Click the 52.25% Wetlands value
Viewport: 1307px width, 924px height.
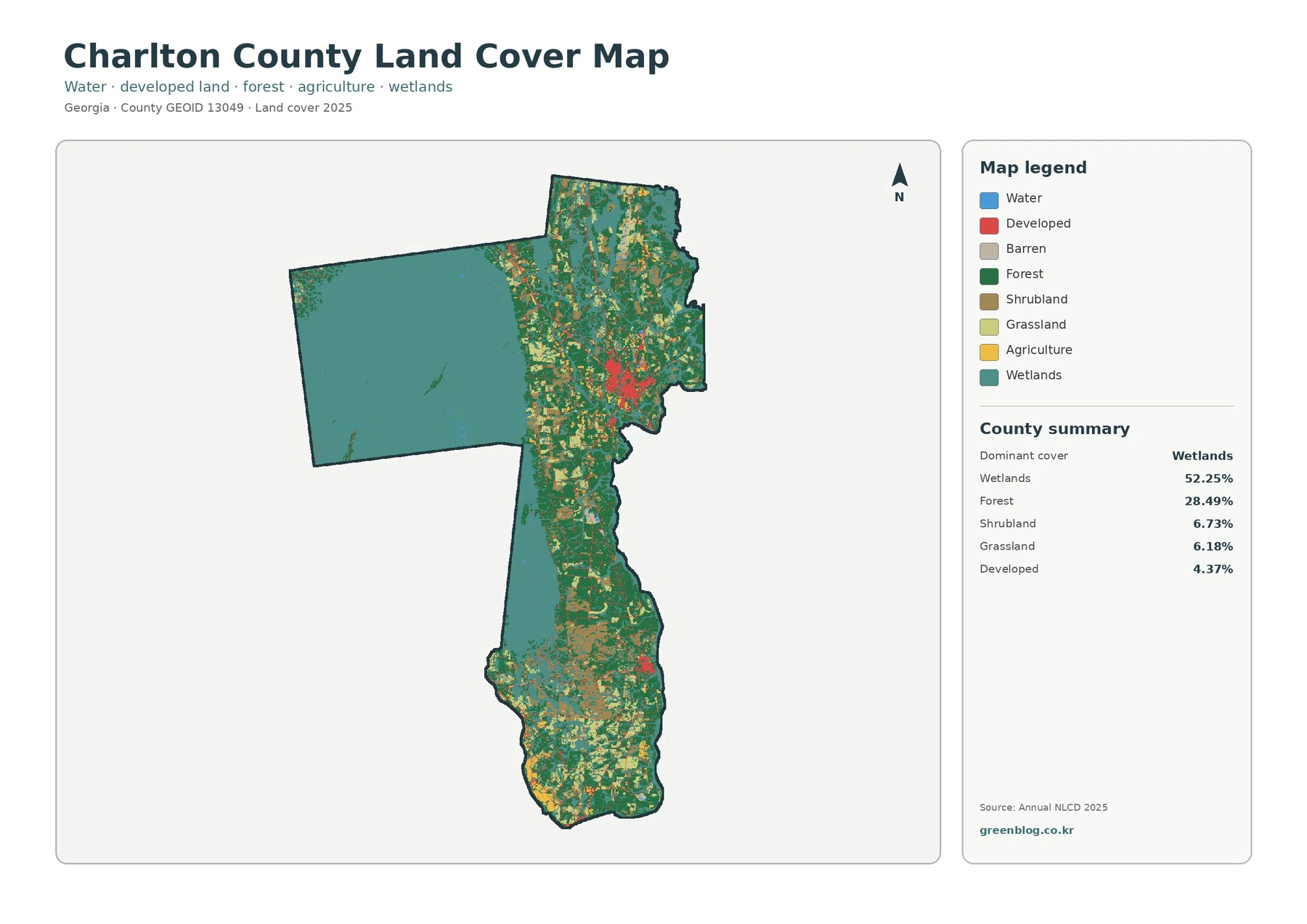(x=1208, y=478)
